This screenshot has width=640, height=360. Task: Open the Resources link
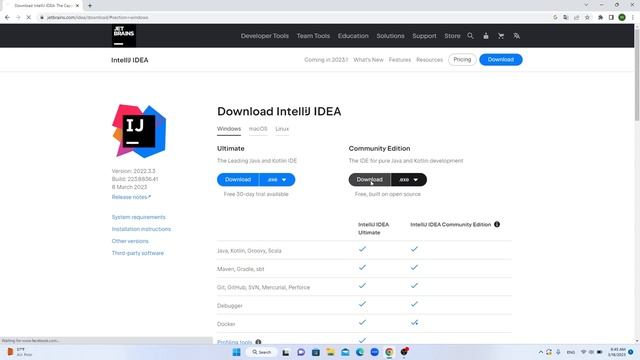click(429, 60)
